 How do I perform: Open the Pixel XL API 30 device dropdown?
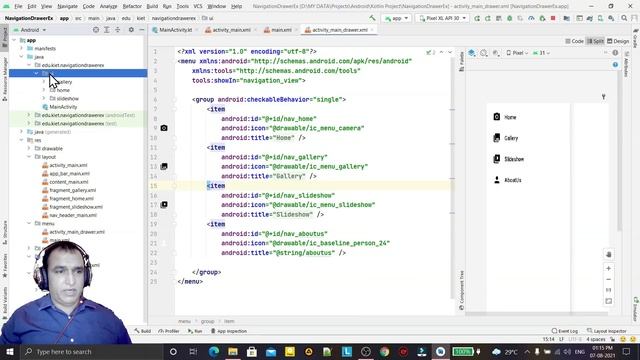442,18
